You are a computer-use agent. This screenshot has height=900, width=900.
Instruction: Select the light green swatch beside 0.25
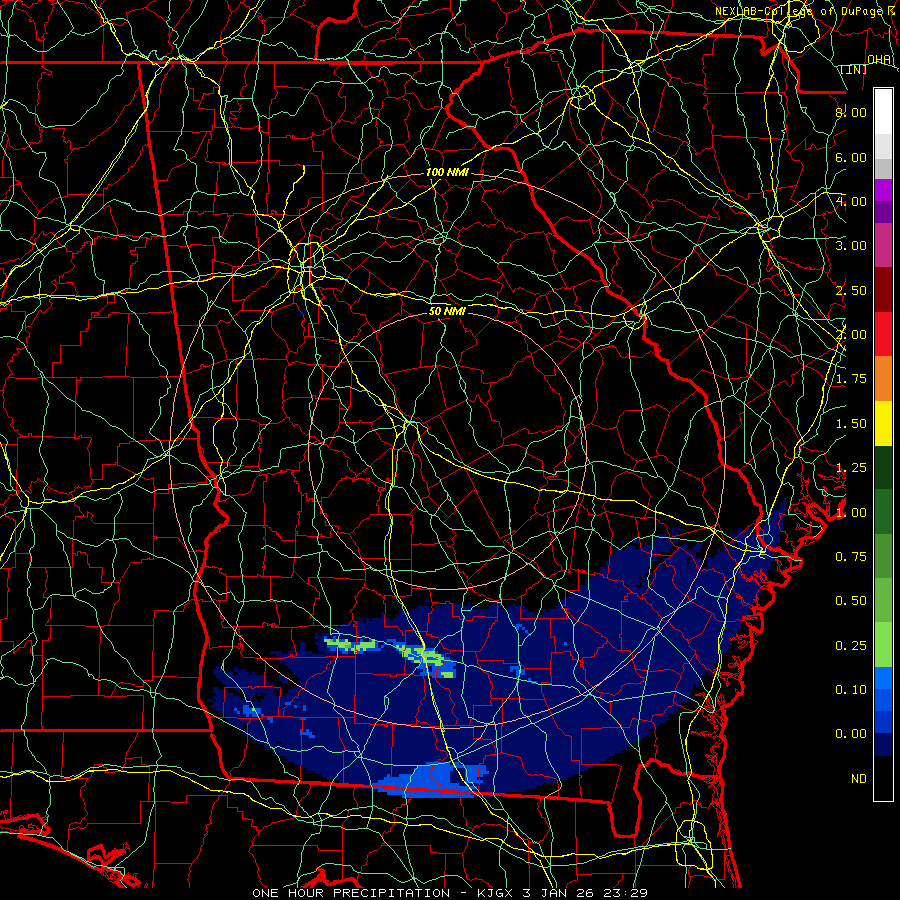click(883, 645)
